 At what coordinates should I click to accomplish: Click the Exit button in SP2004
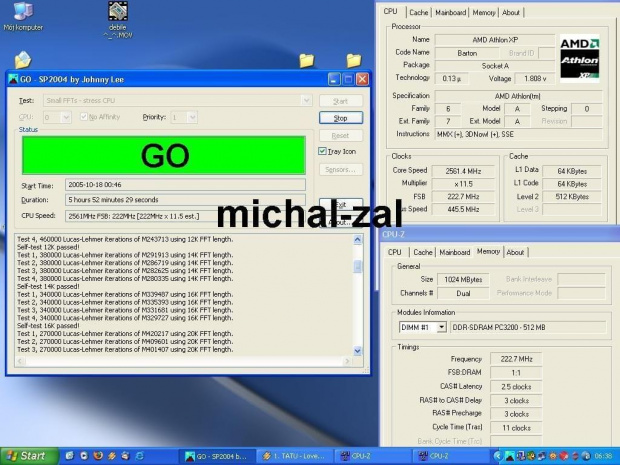[340, 204]
